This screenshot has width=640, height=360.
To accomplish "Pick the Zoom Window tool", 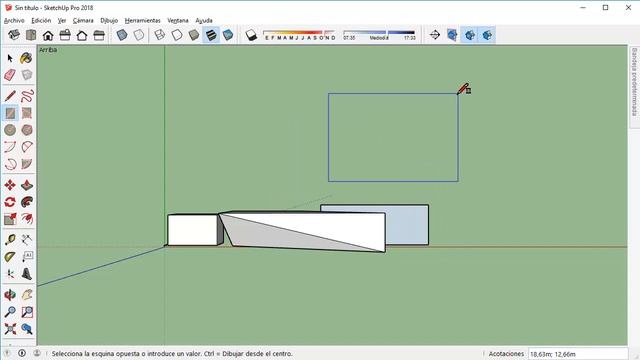I will pyautogui.click(x=27, y=312).
